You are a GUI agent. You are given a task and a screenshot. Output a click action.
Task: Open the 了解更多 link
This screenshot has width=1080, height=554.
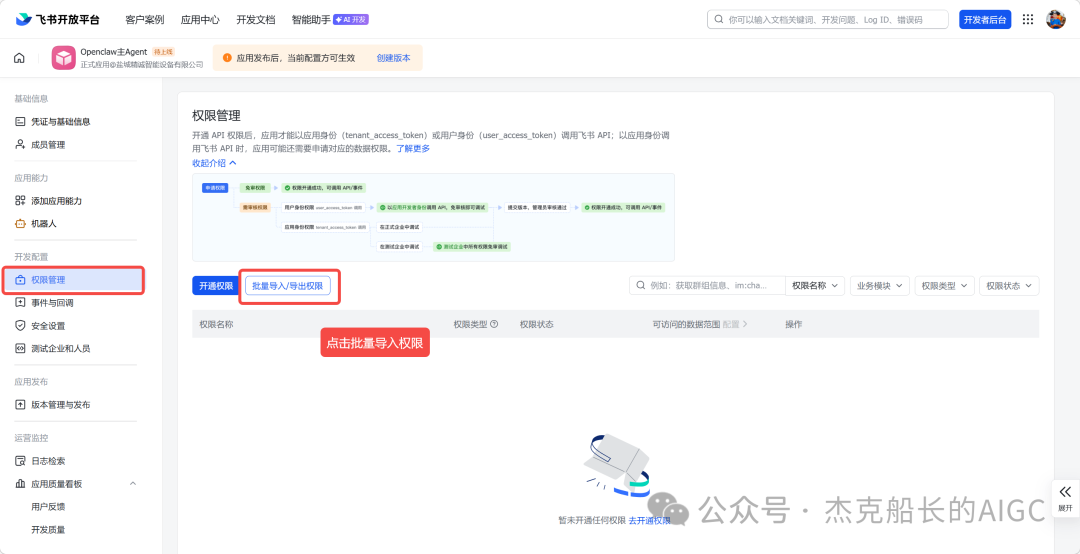click(x=413, y=148)
